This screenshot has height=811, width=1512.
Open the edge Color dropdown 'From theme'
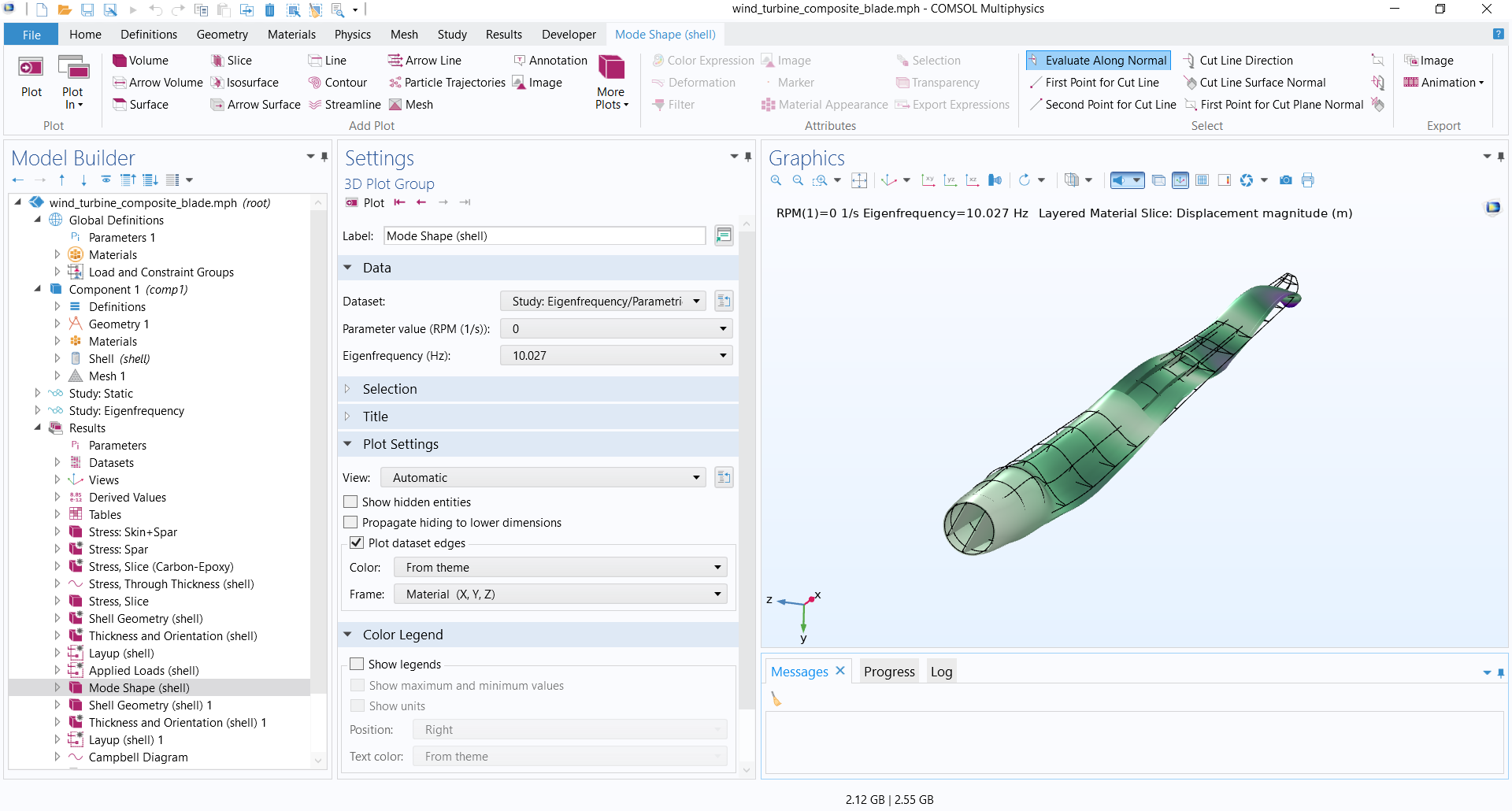pyautogui.click(x=560, y=568)
